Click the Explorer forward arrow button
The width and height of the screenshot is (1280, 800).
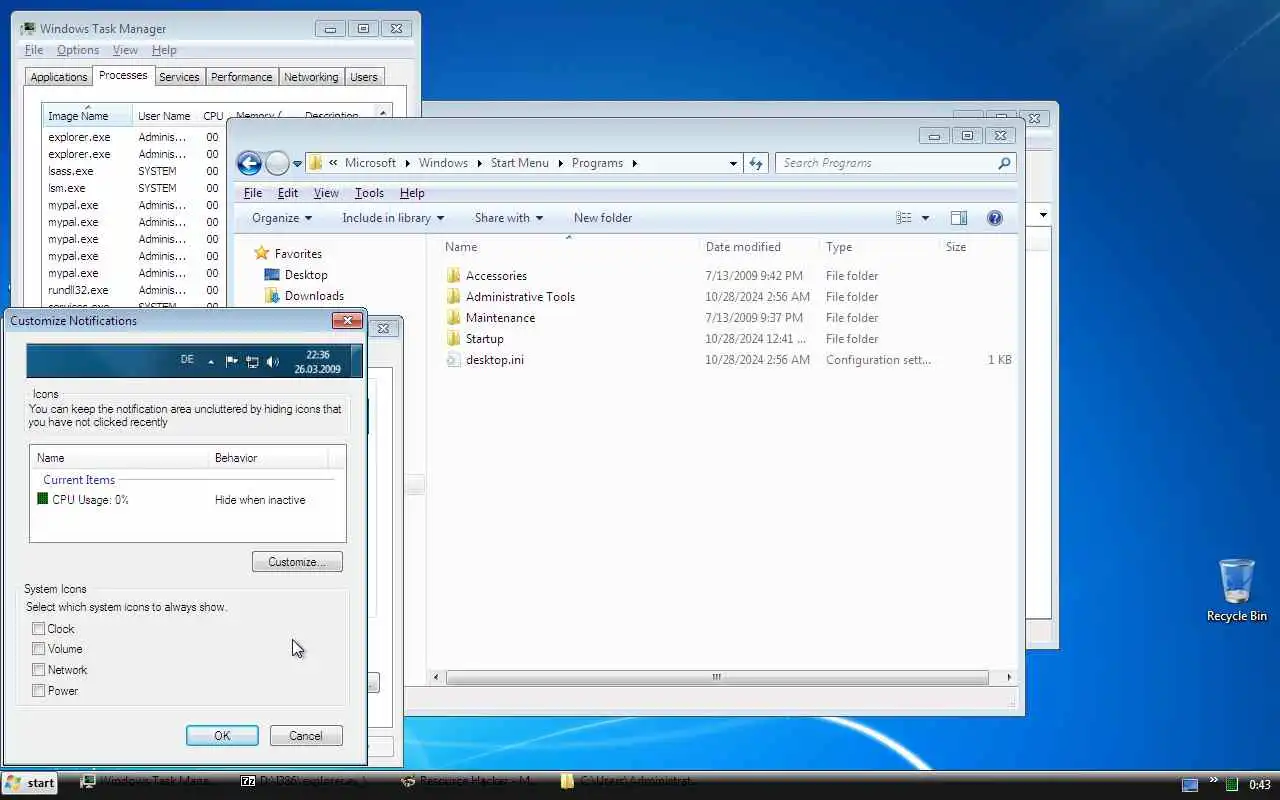pyautogui.click(x=277, y=163)
